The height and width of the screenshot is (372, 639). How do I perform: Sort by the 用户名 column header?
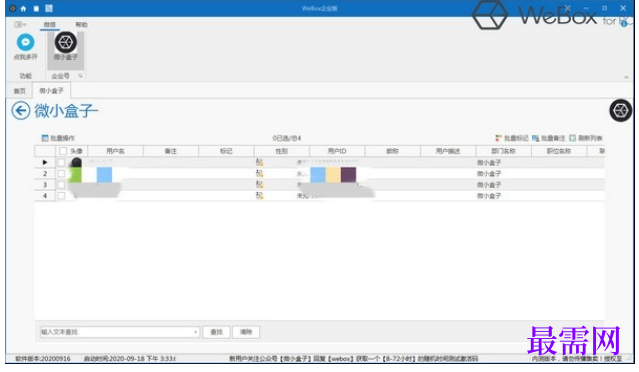click(115, 151)
